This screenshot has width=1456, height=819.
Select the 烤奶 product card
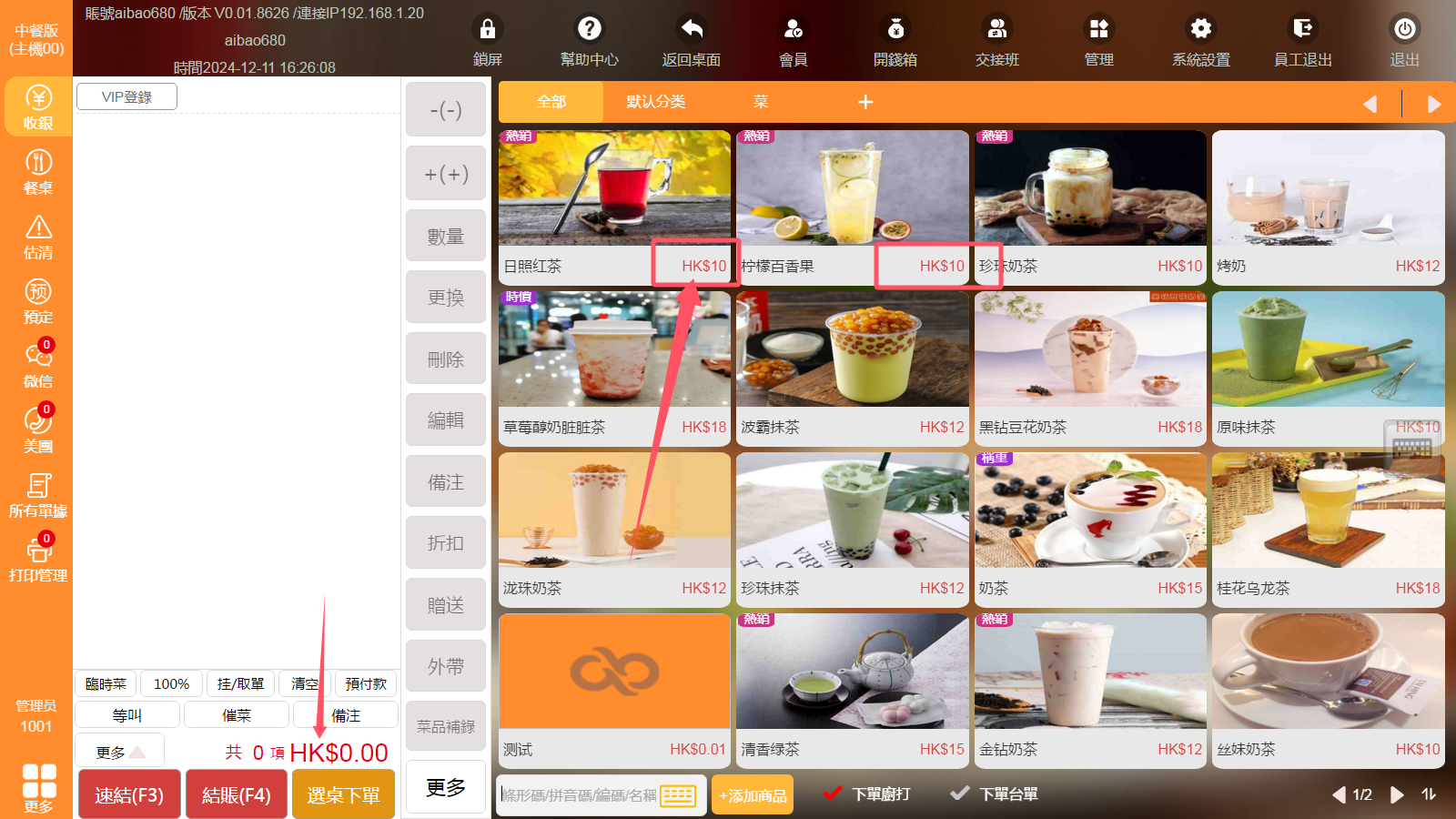tap(1329, 207)
